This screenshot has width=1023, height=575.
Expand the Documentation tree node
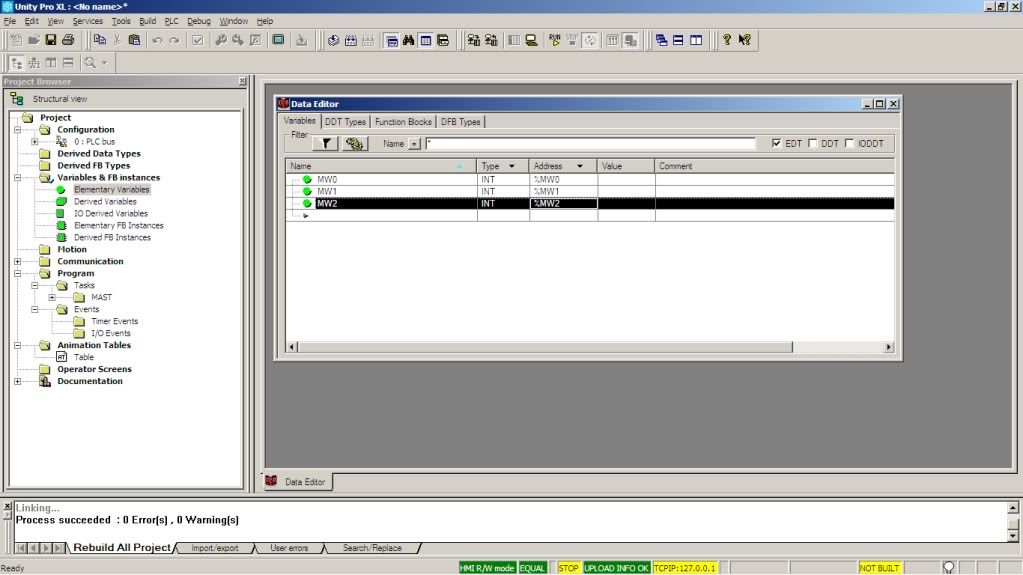(x=18, y=381)
